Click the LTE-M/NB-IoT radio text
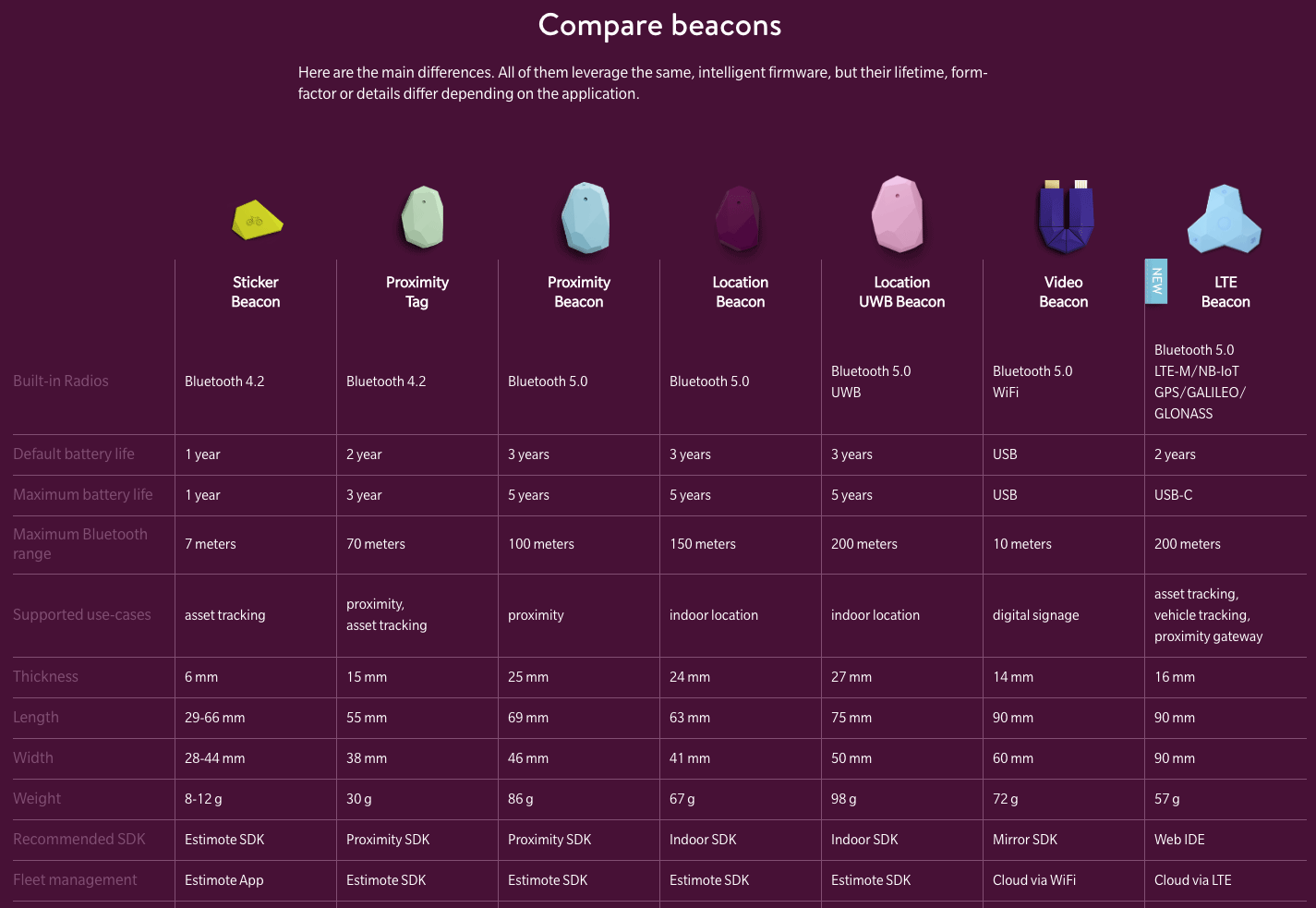This screenshot has width=1316, height=908. [x=1197, y=371]
